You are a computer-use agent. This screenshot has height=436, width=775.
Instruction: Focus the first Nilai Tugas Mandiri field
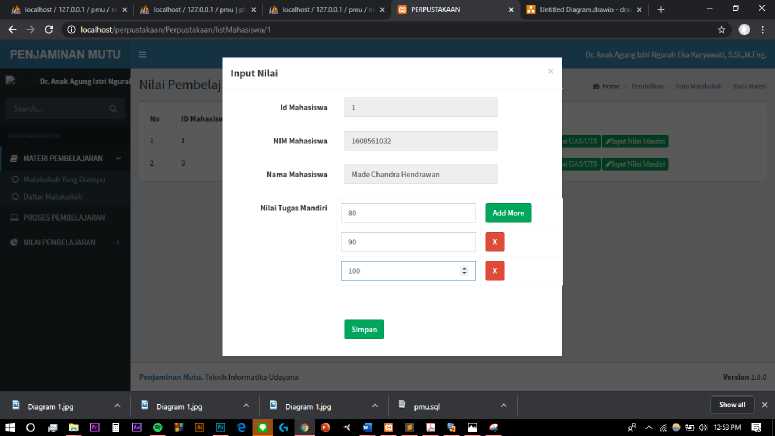[407, 213]
